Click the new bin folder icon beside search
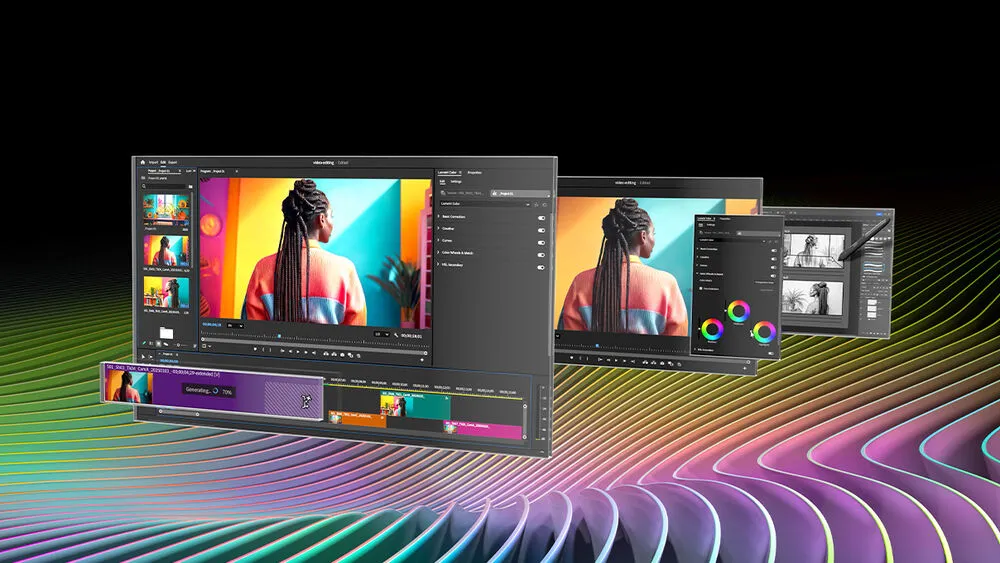 (190, 186)
